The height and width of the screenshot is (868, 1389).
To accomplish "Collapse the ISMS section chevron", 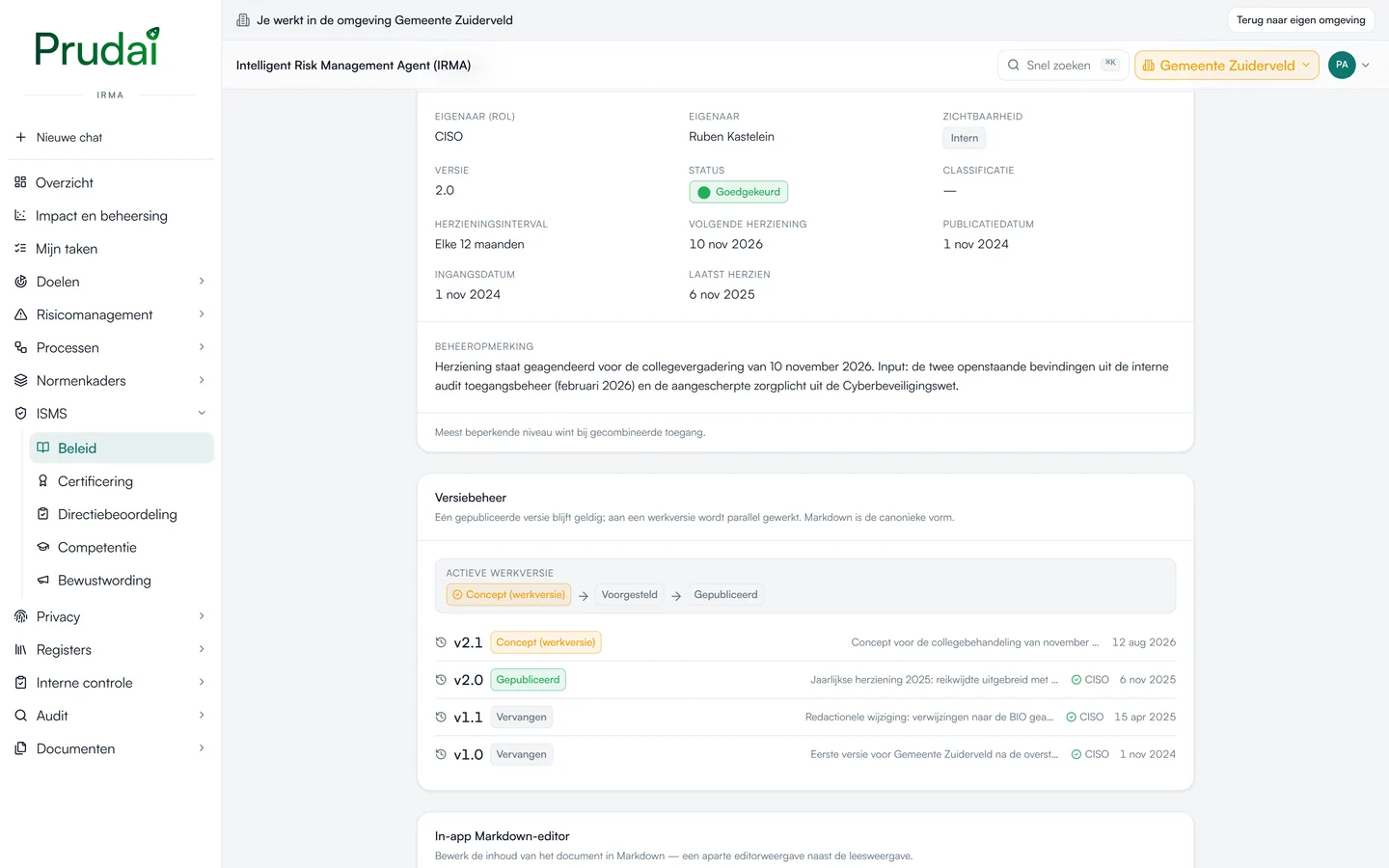I will tap(202, 413).
